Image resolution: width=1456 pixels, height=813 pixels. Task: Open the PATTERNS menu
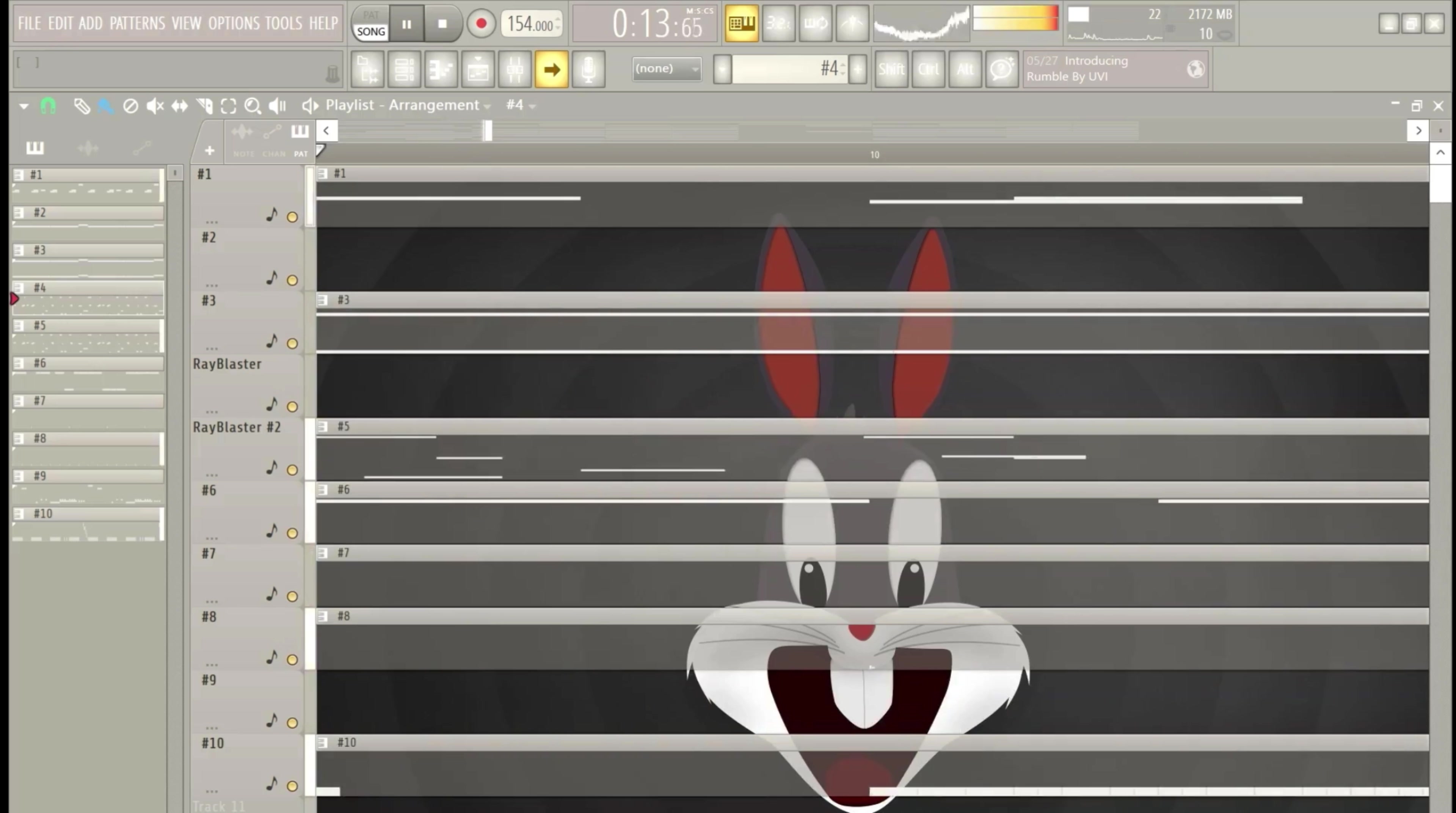coord(137,23)
